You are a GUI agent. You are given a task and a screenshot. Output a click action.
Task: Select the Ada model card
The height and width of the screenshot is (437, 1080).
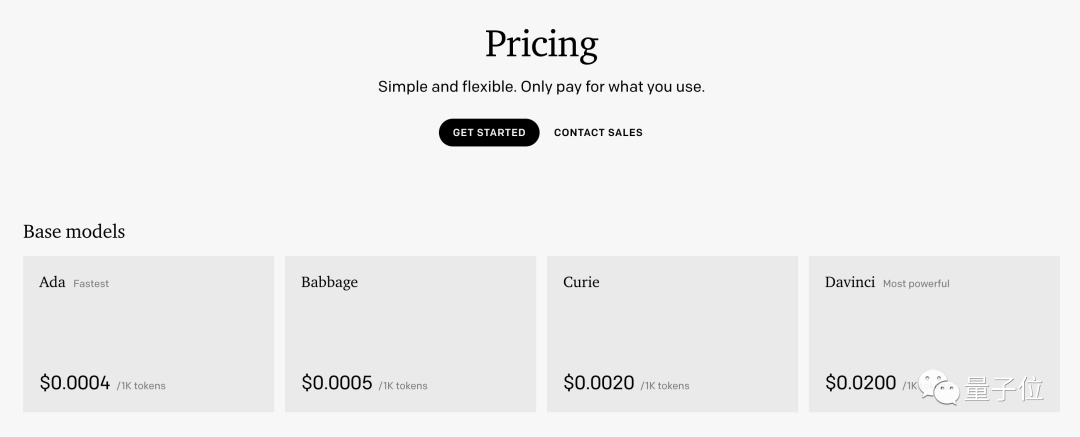[149, 334]
